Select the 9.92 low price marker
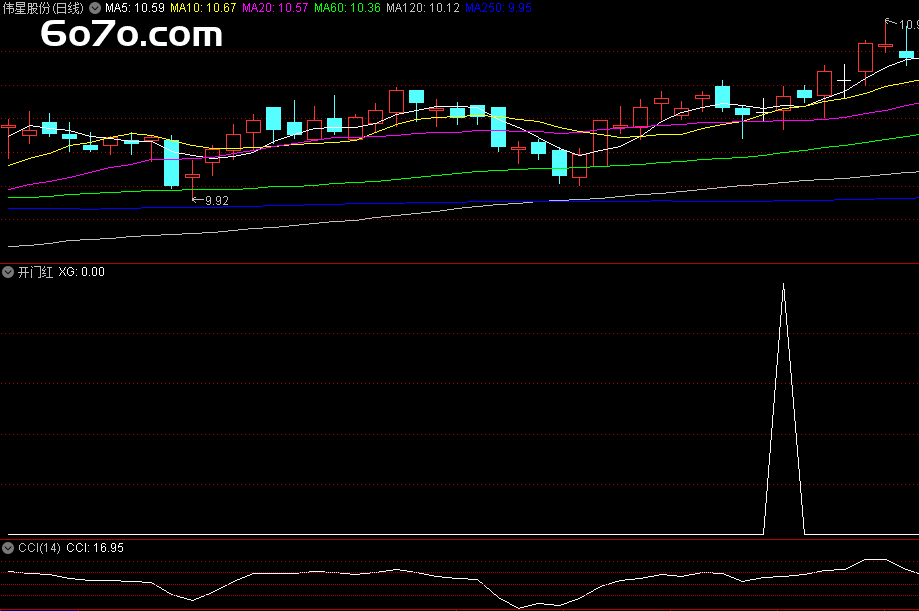 pyautogui.click(x=211, y=201)
